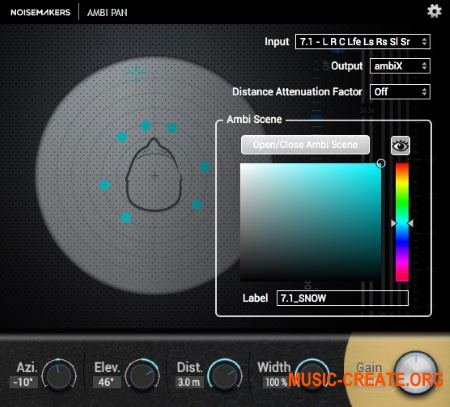Click the saturation-brightness color picker square

point(310,222)
